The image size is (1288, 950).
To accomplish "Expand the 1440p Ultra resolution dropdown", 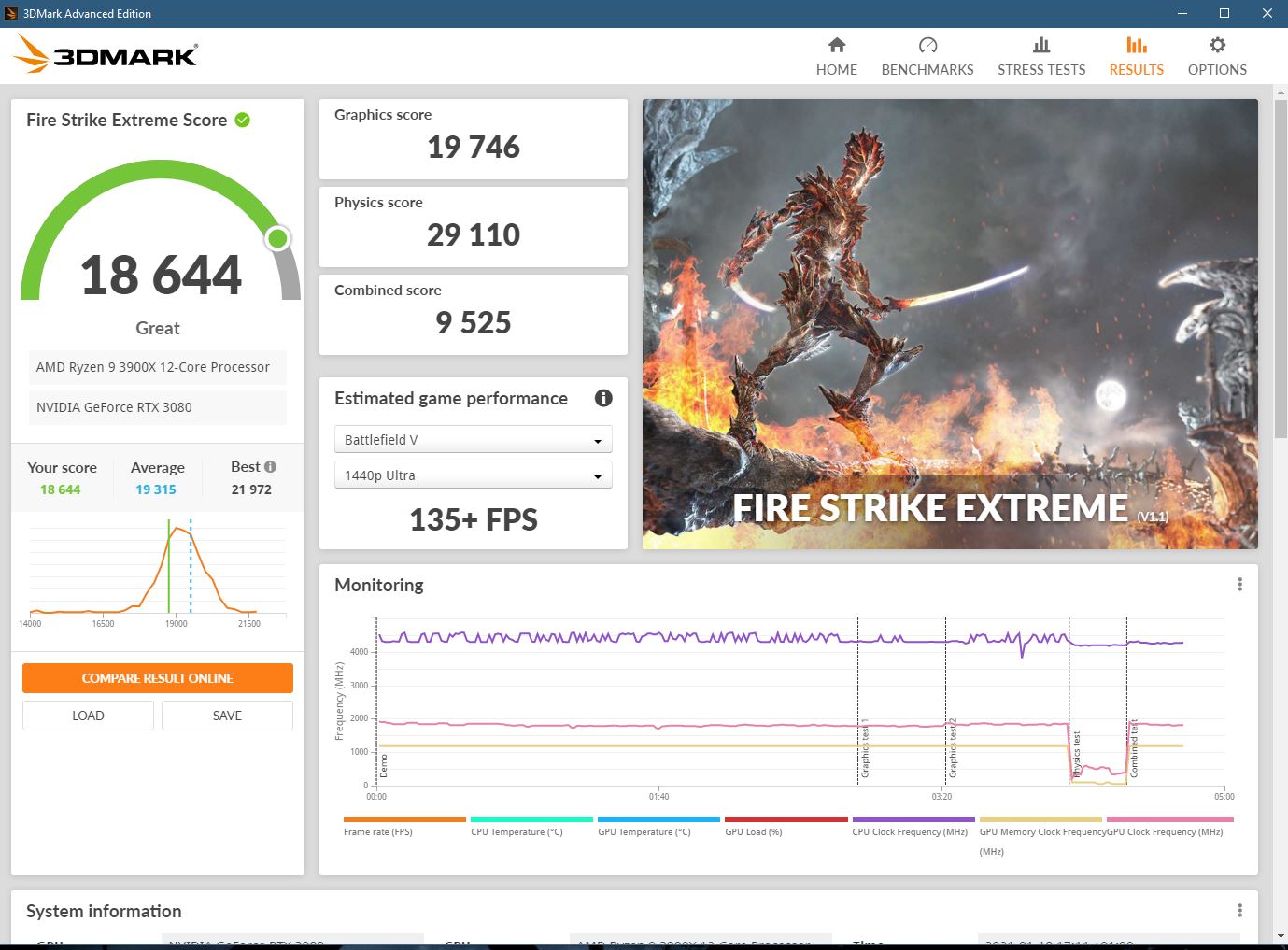I will [x=473, y=475].
